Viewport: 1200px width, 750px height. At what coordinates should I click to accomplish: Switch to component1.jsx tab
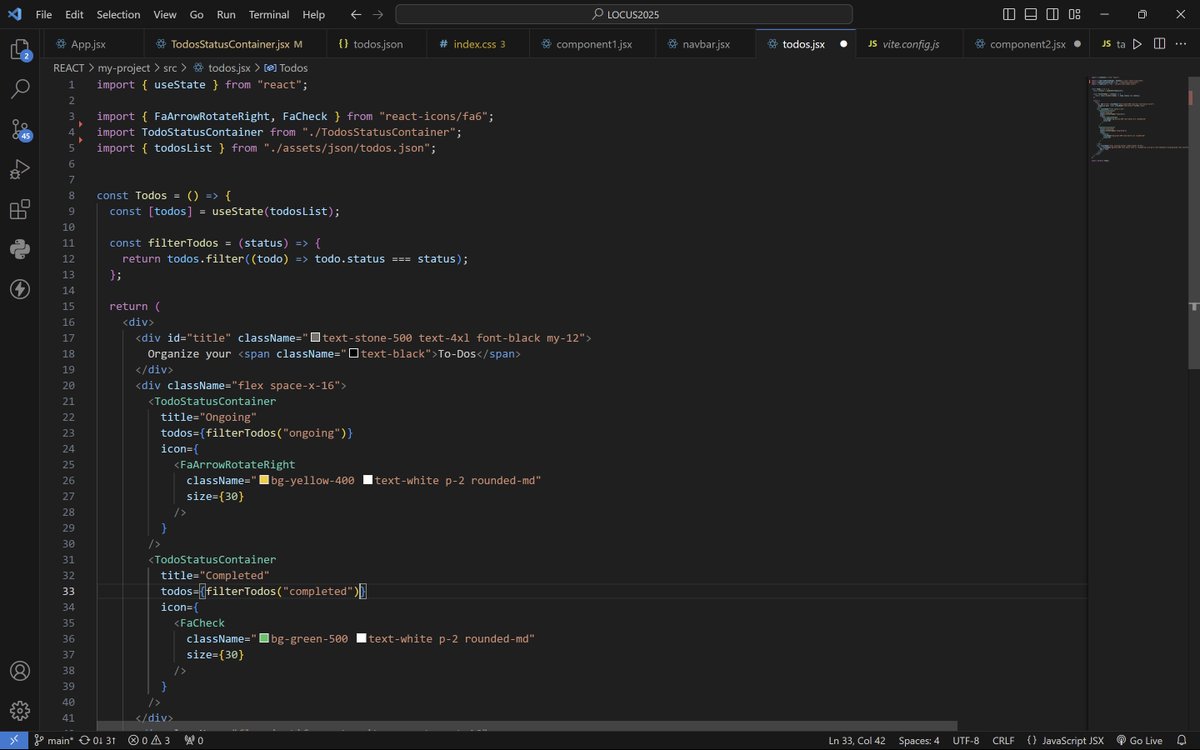pos(594,44)
